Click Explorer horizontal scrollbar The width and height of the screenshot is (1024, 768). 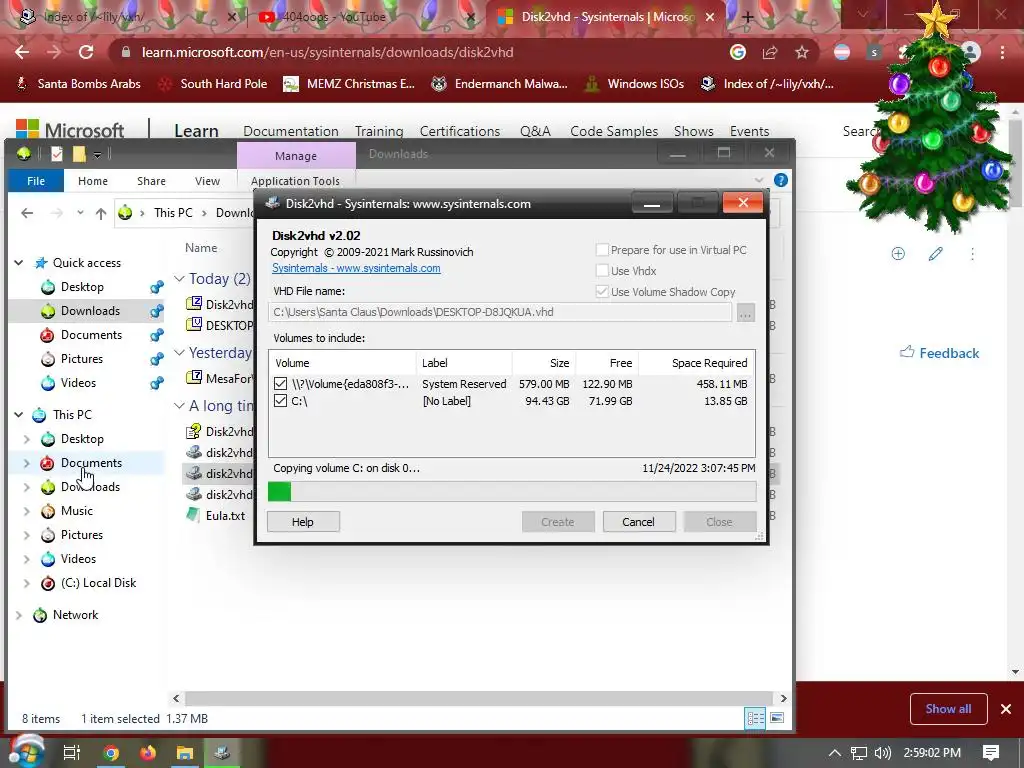(x=480, y=698)
